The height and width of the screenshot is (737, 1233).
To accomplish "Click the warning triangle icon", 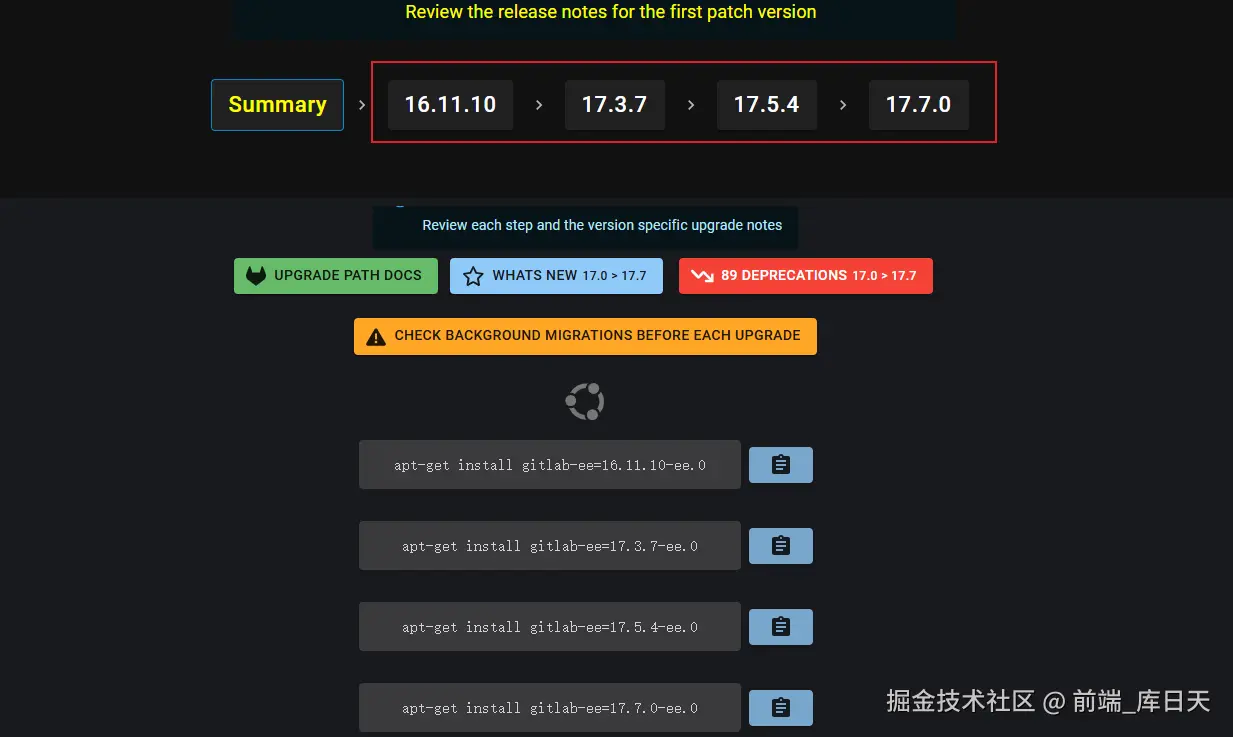I will pos(376,336).
